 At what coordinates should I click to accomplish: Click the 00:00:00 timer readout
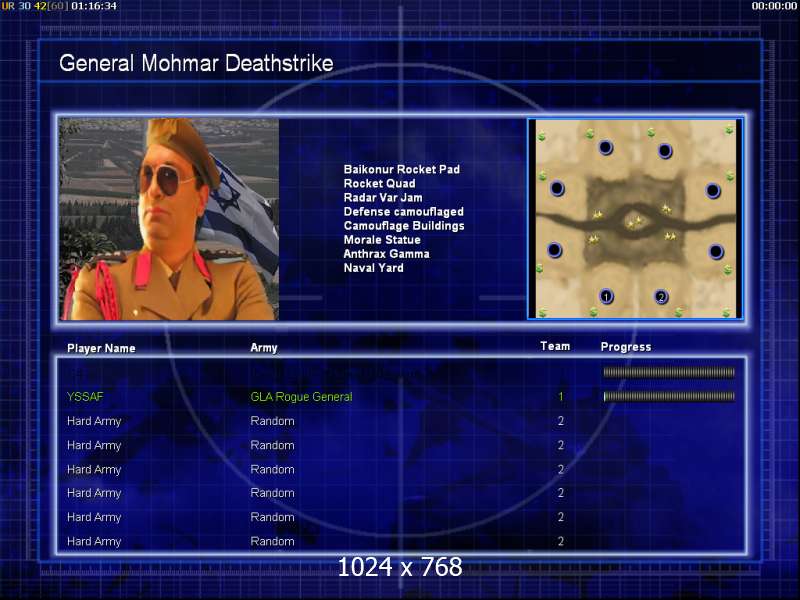pyautogui.click(x=774, y=6)
